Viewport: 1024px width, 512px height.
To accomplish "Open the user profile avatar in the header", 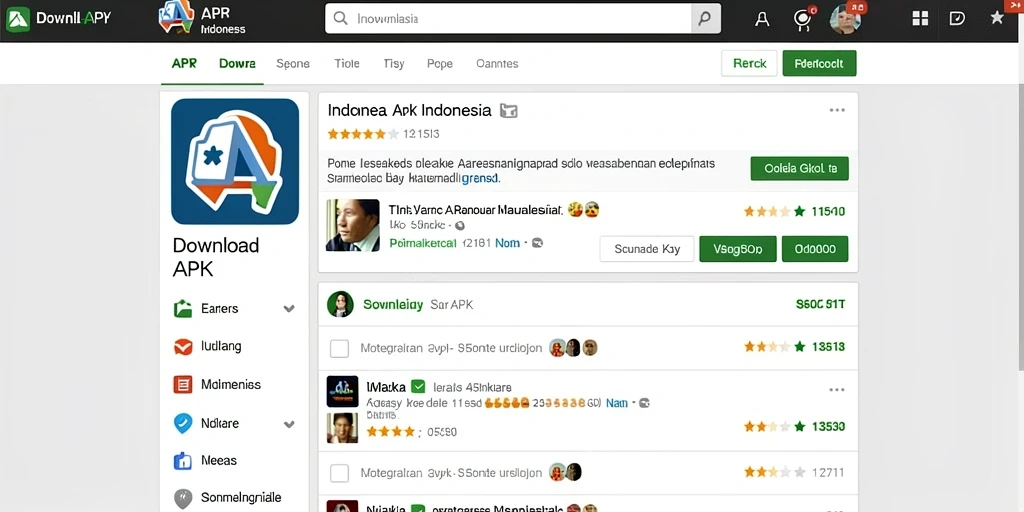I will coord(845,20).
